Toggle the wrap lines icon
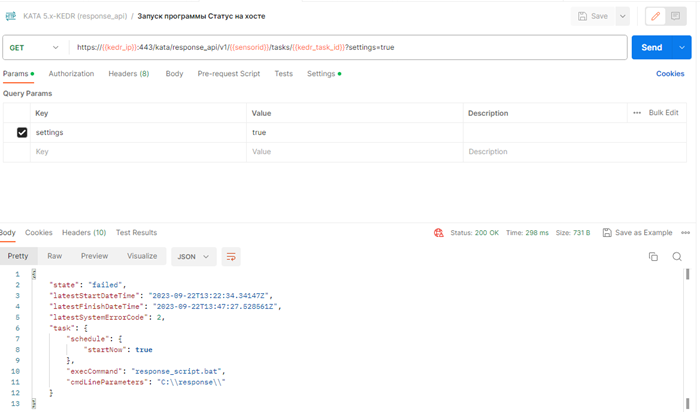Image resolution: width=700 pixels, height=412 pixels. pyautogui.click(x=232, y=257)
